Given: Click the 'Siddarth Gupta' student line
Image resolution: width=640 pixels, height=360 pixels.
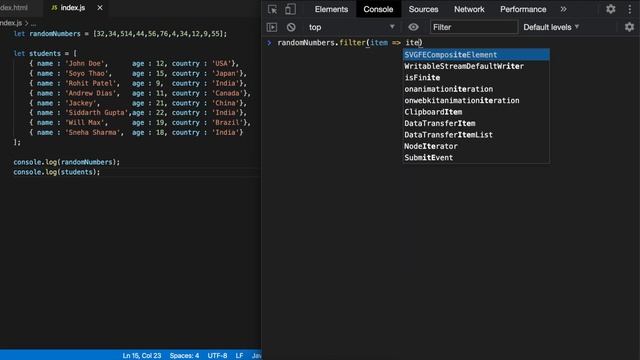Looking at the screenshot, I should point(138,113).
